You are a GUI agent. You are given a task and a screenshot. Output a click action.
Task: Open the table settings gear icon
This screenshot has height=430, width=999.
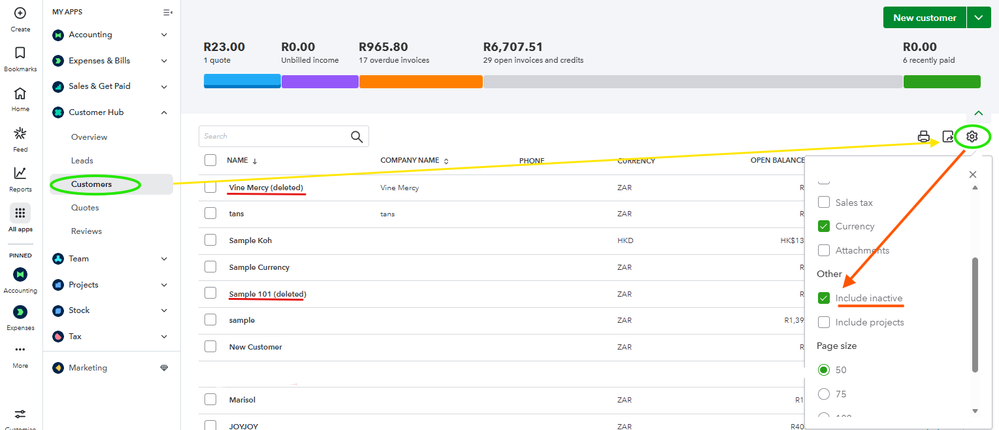972,136
